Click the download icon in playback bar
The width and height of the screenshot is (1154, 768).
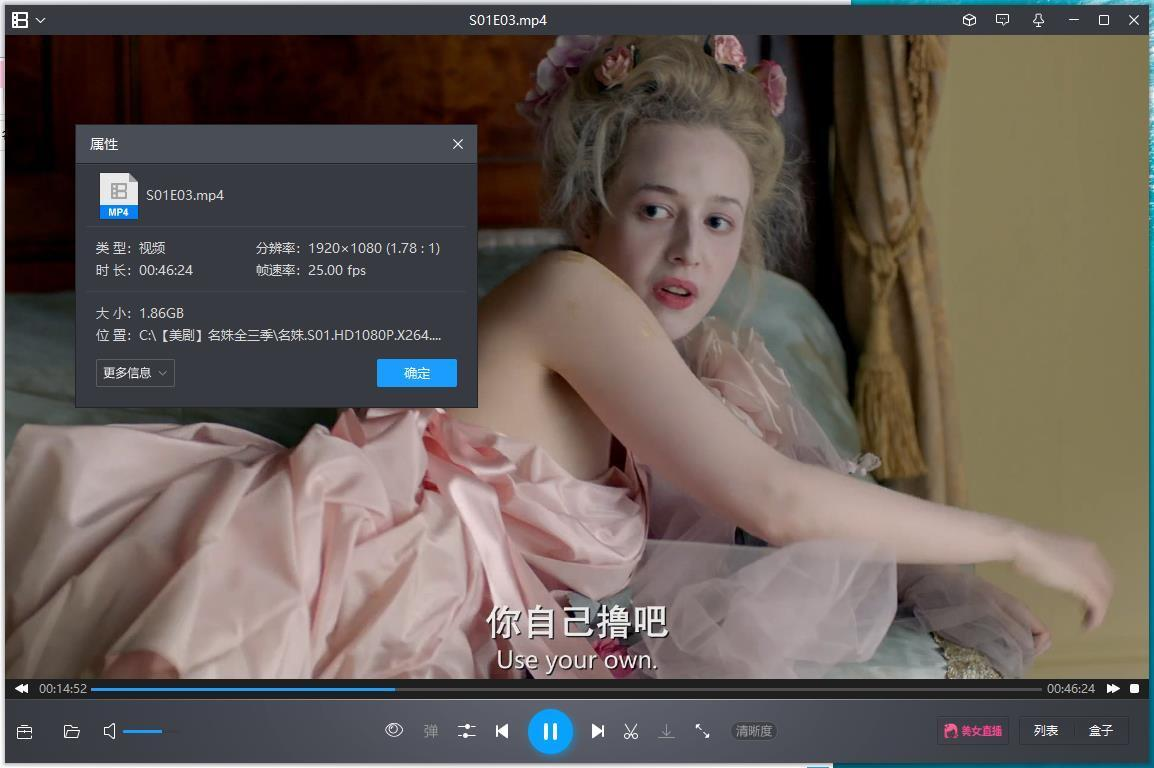(666, 731)
